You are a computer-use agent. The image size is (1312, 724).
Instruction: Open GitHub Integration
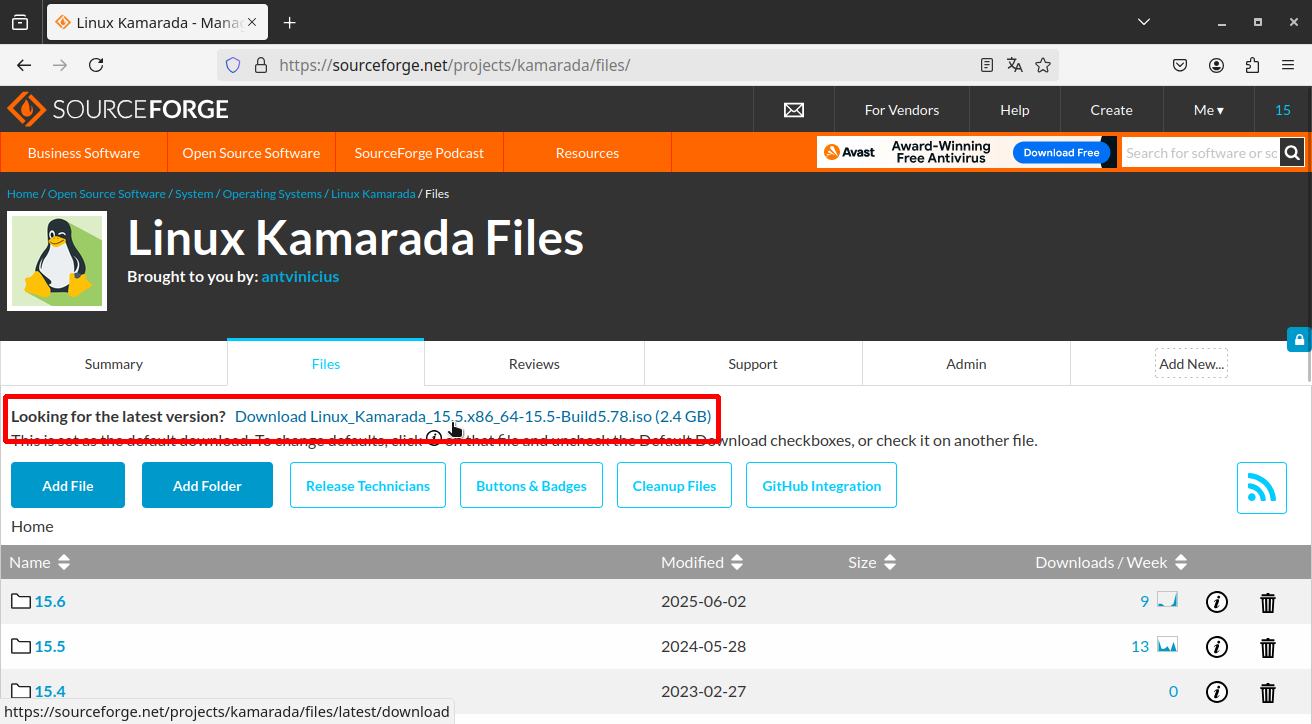pyautogui.click(x=821, y=485)
